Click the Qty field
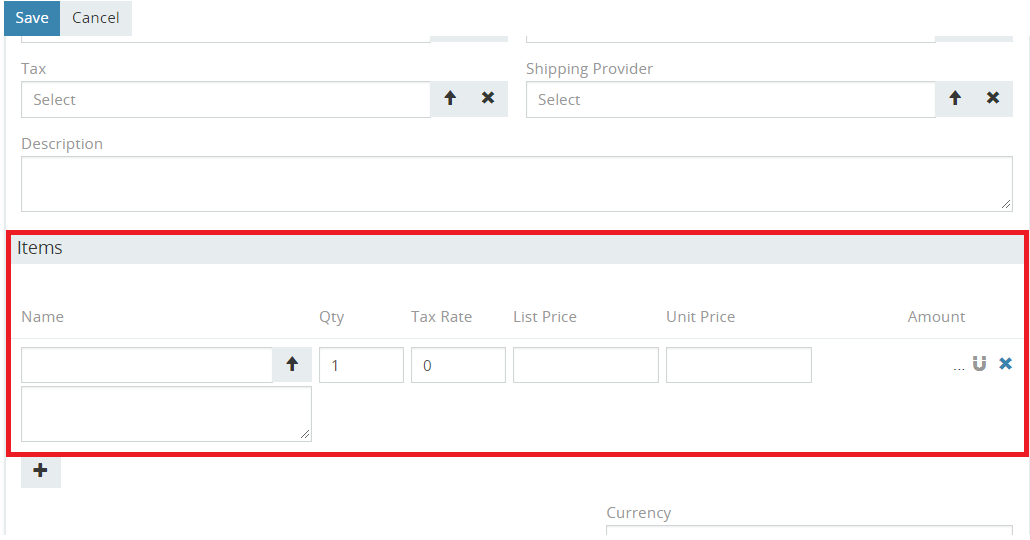This screenshot has height=540, width=1030. tap(361, 365)
